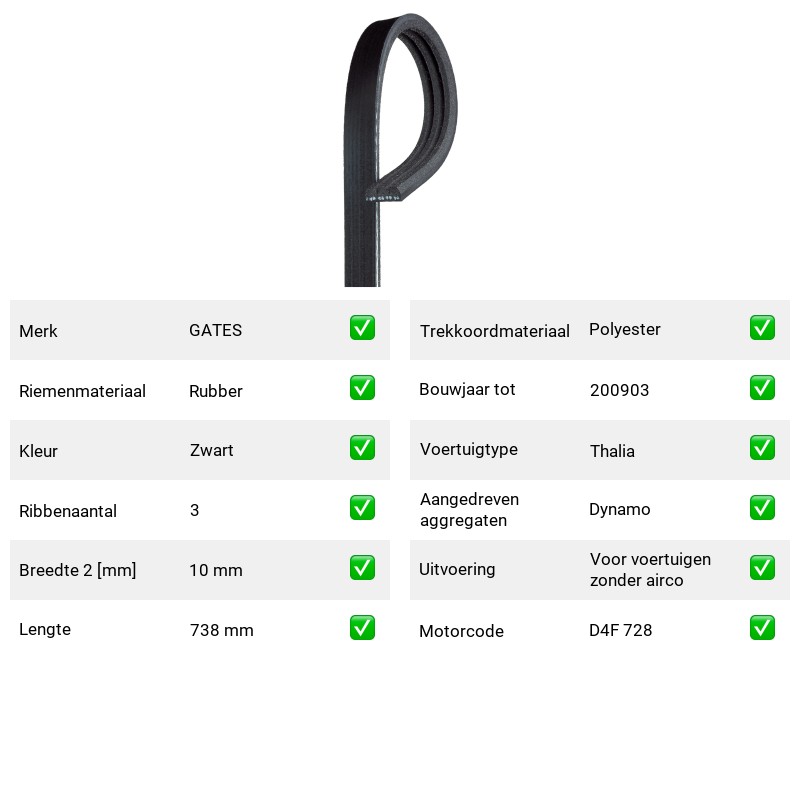The image size is (800, 800).
Task: Click the checkmark for zonder airco row
Action: (x=762, y=568)
